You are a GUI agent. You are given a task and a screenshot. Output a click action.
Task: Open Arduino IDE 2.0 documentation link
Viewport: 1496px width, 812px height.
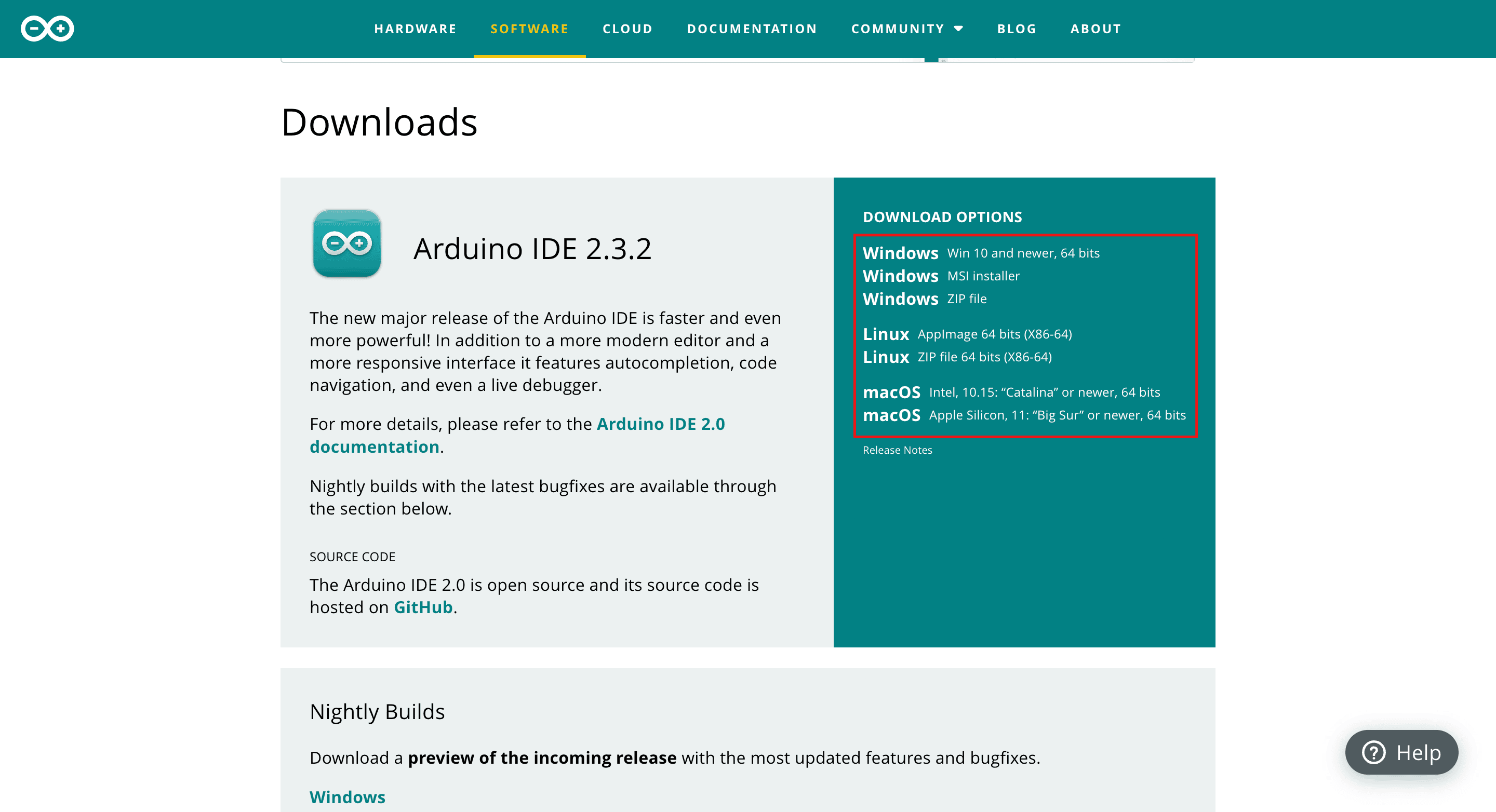[517, 435]
